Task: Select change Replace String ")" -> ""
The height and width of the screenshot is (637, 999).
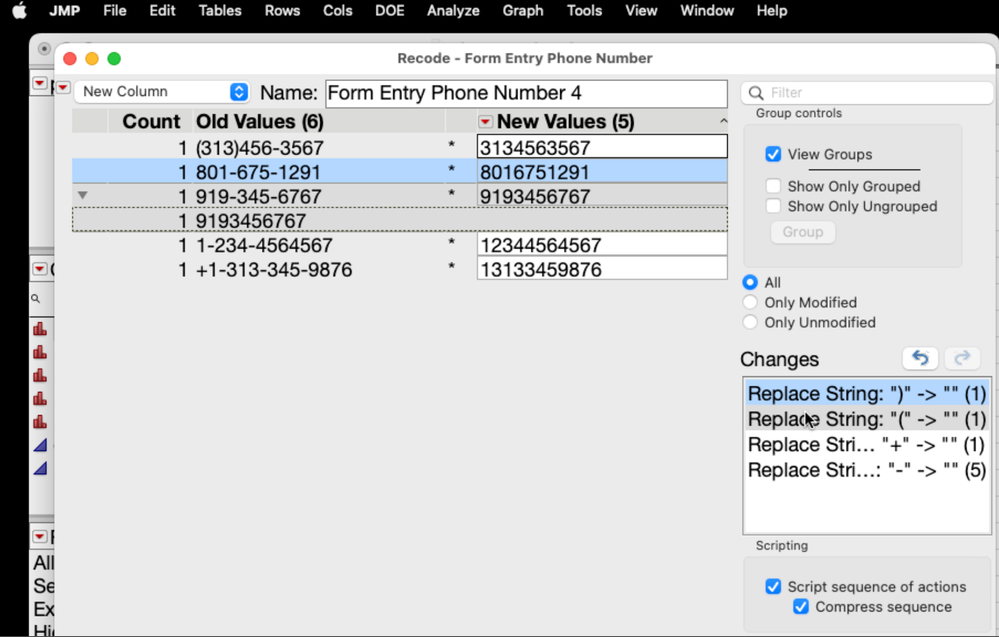Action: click(x=867, y=394)
